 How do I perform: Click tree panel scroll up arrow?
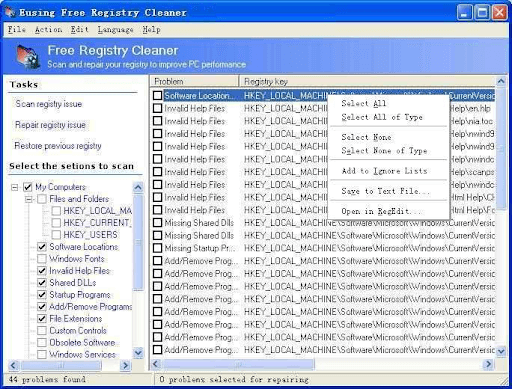[138, 188]
